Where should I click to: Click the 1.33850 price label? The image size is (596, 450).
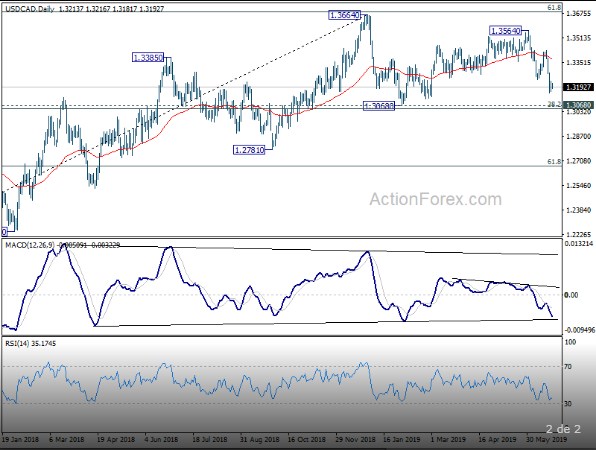(x=148, y=58)
